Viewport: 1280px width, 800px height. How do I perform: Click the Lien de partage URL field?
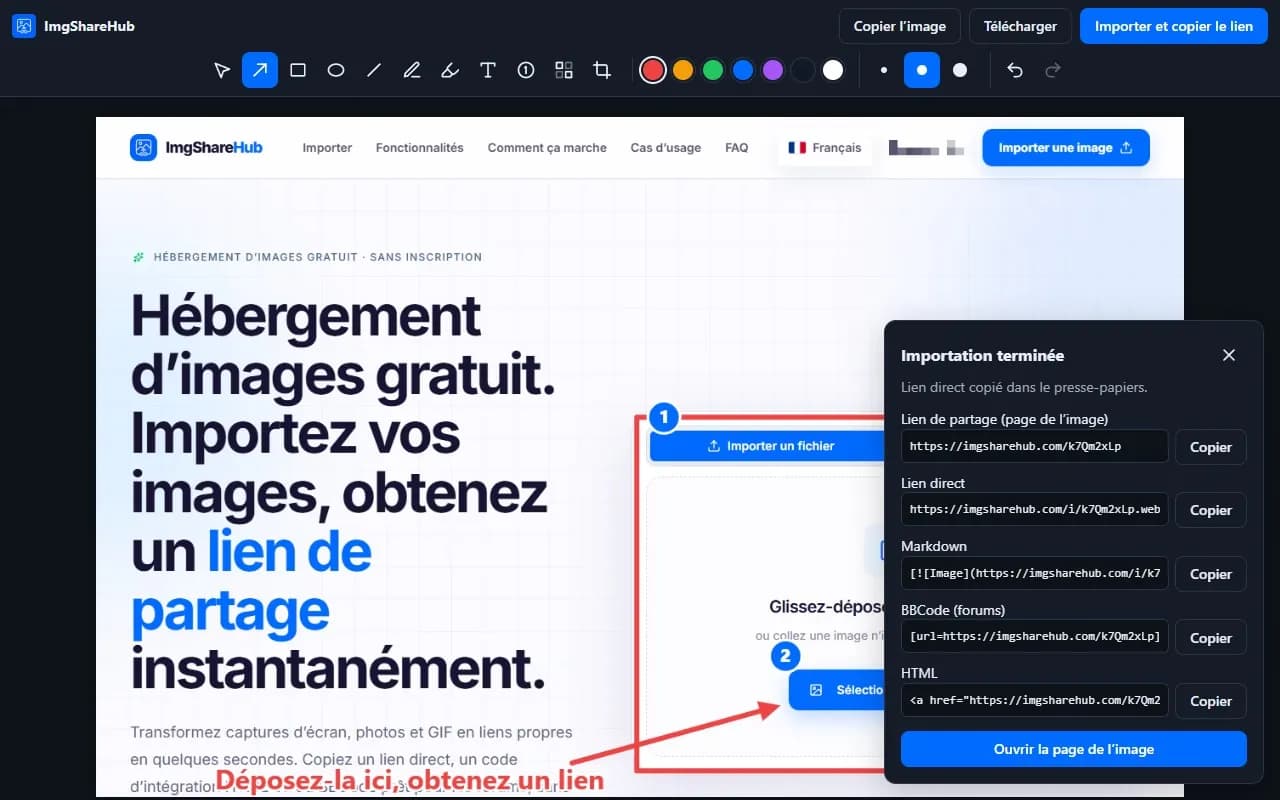(1035, 446)
